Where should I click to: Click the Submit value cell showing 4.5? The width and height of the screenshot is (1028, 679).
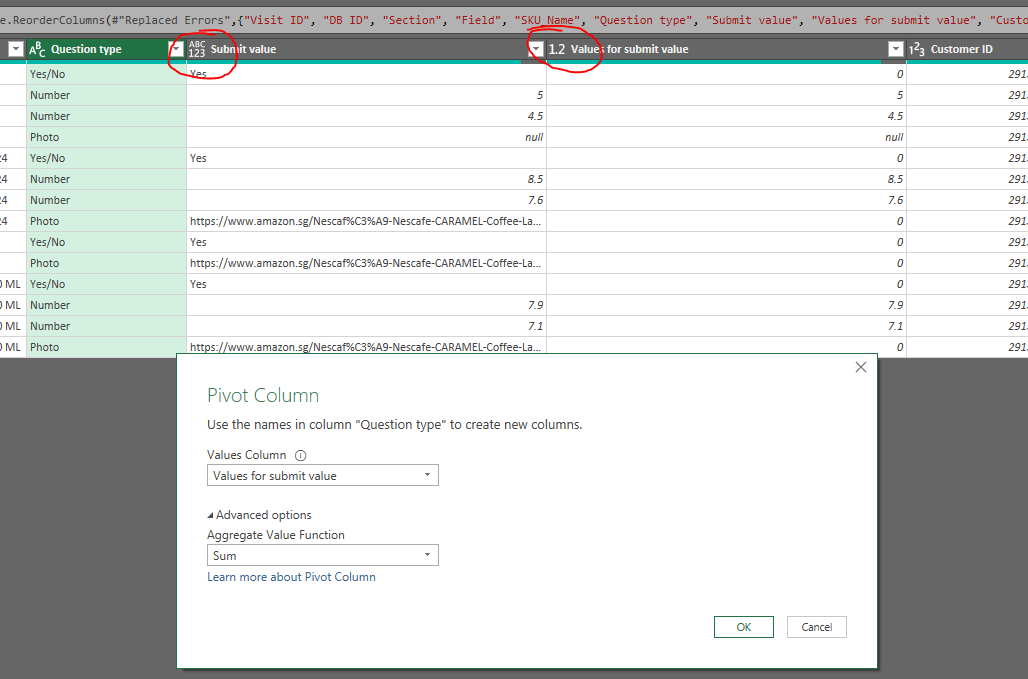pyautogui.click(x=366, y=116)
